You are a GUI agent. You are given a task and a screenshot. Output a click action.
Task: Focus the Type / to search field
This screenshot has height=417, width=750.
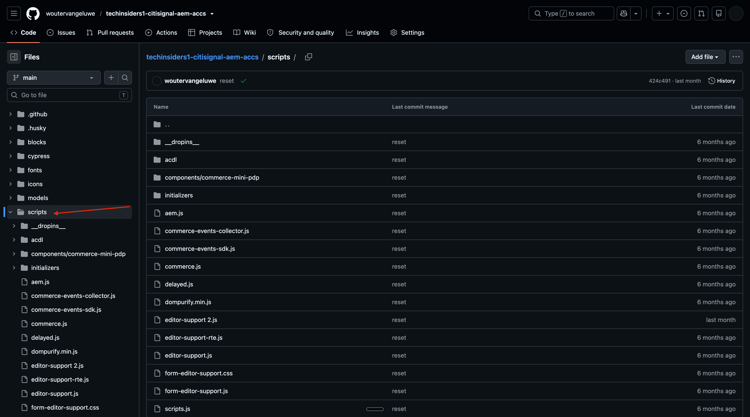(x=571, y=13)
